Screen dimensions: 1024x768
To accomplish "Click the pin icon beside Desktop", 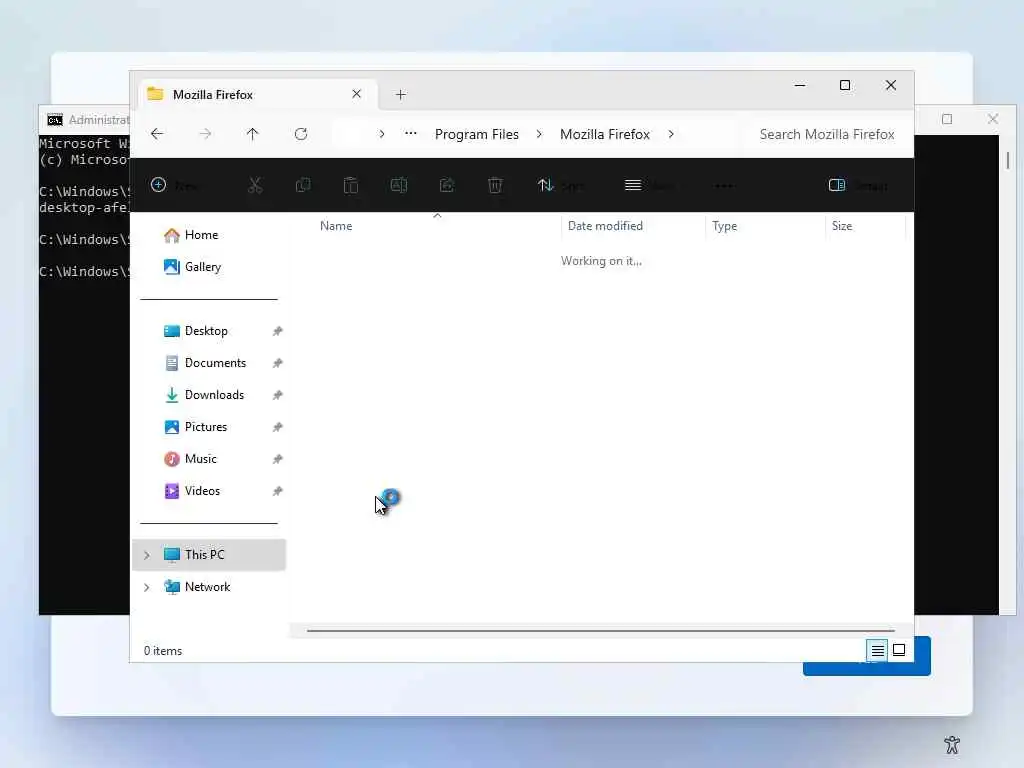I will click(x=278, y=331).
